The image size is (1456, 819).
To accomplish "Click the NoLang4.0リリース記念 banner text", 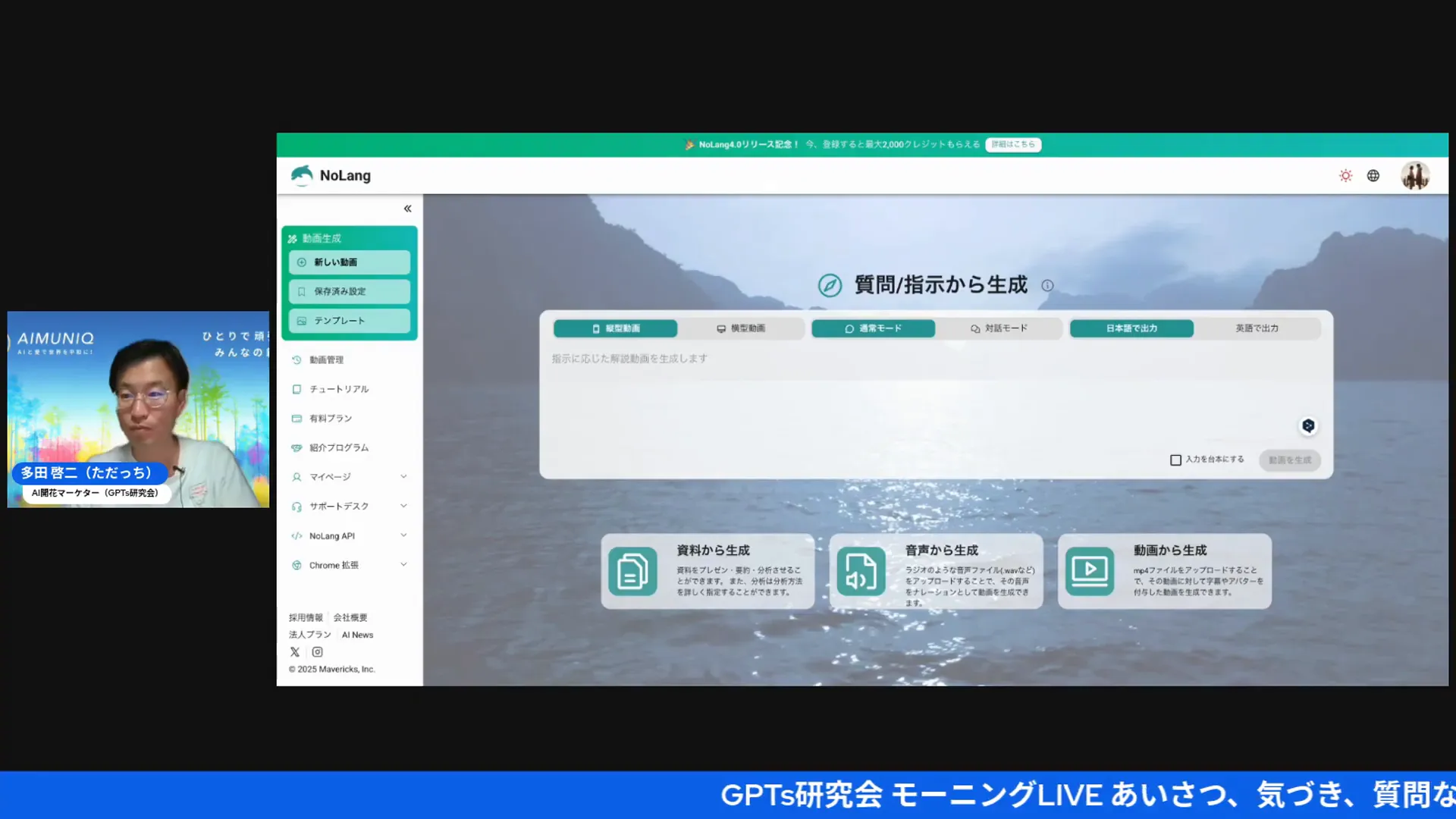I will tap(748, 144).
